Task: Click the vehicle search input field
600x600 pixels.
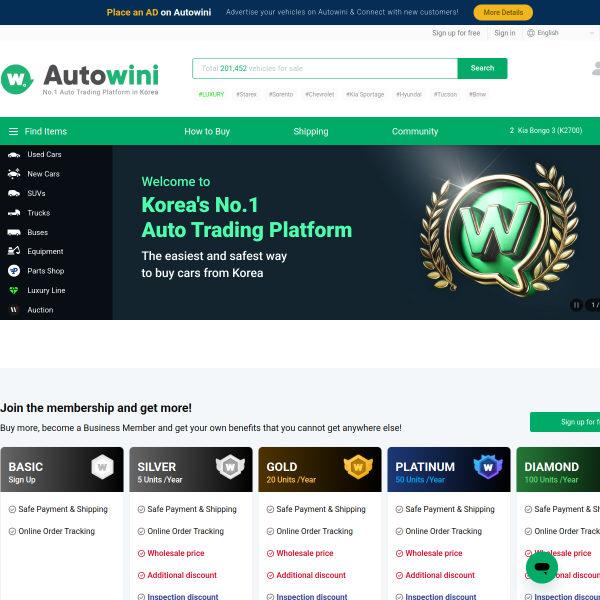Action: pyautogui.click(x=325, y=68)
